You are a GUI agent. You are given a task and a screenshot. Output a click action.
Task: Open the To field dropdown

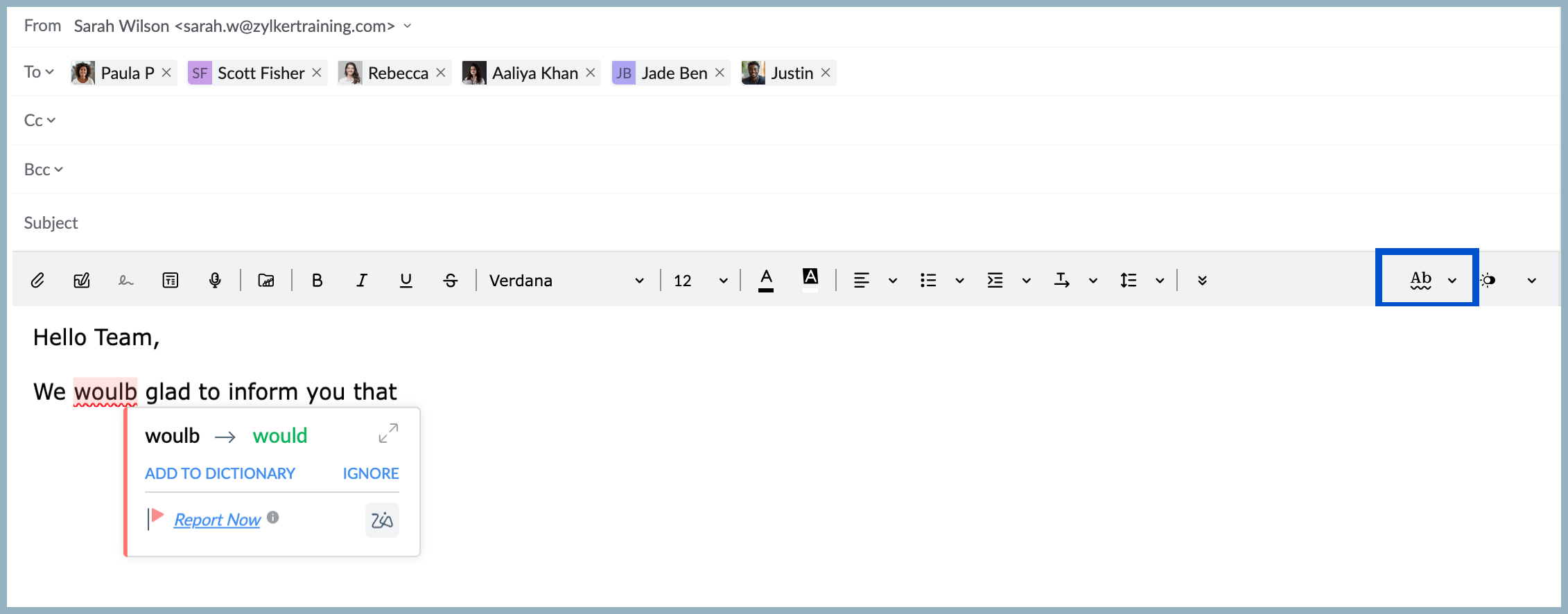click(x=40, y=72)
